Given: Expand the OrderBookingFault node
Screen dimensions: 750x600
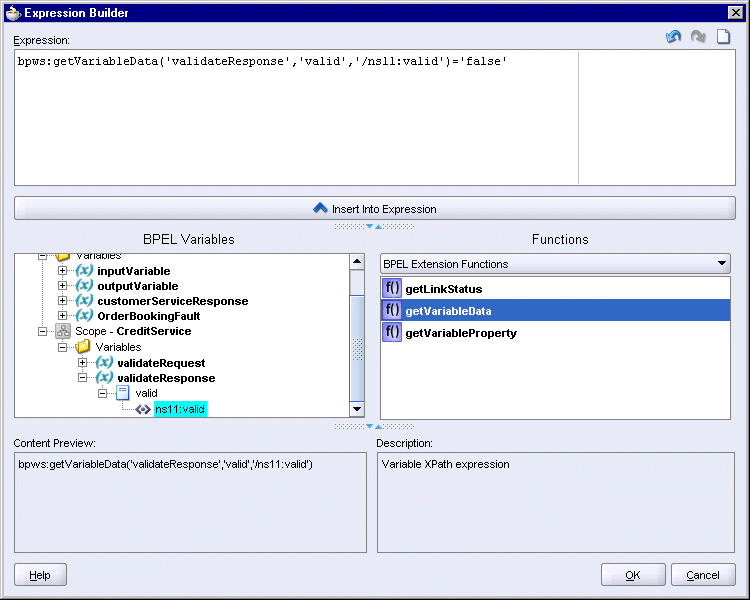Looking at the screenshot, I should pos(62,315).
